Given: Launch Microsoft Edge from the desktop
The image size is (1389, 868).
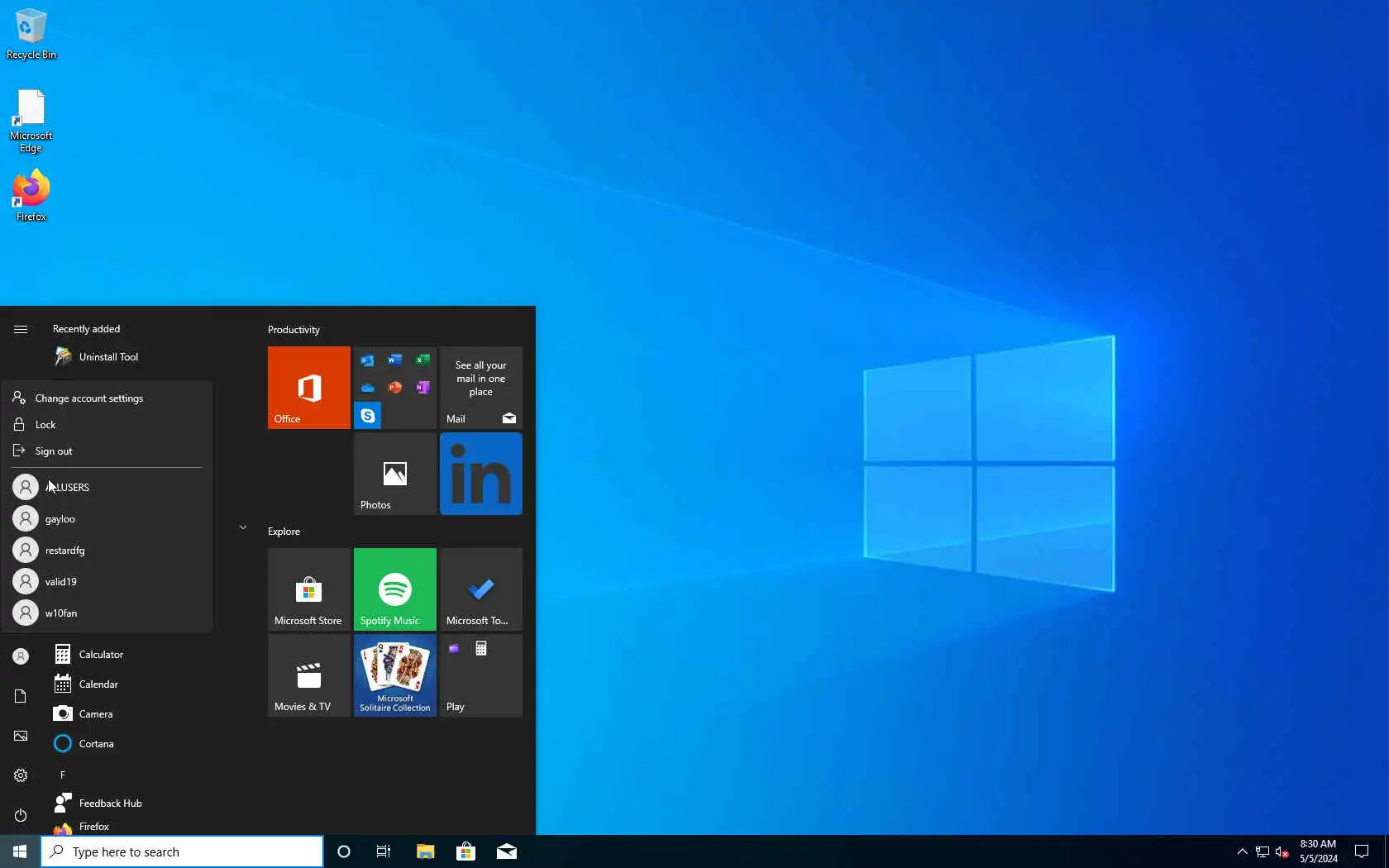Looking at the screenshot, I should click(31, 121).
